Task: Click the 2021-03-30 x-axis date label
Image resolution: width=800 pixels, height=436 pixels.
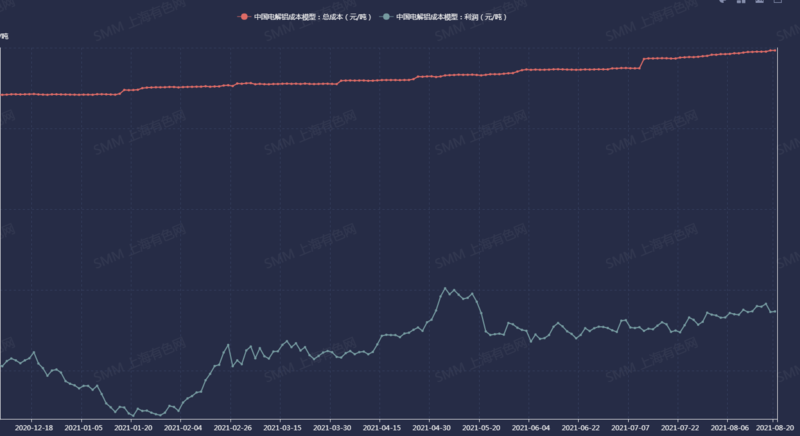Action: coord(332,428)
